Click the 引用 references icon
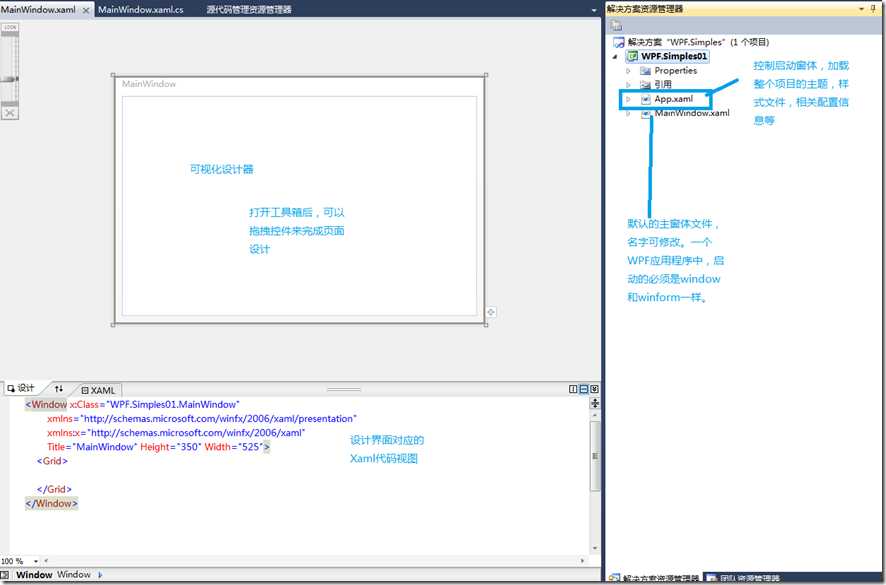886x585 pixels. point(645,85)
